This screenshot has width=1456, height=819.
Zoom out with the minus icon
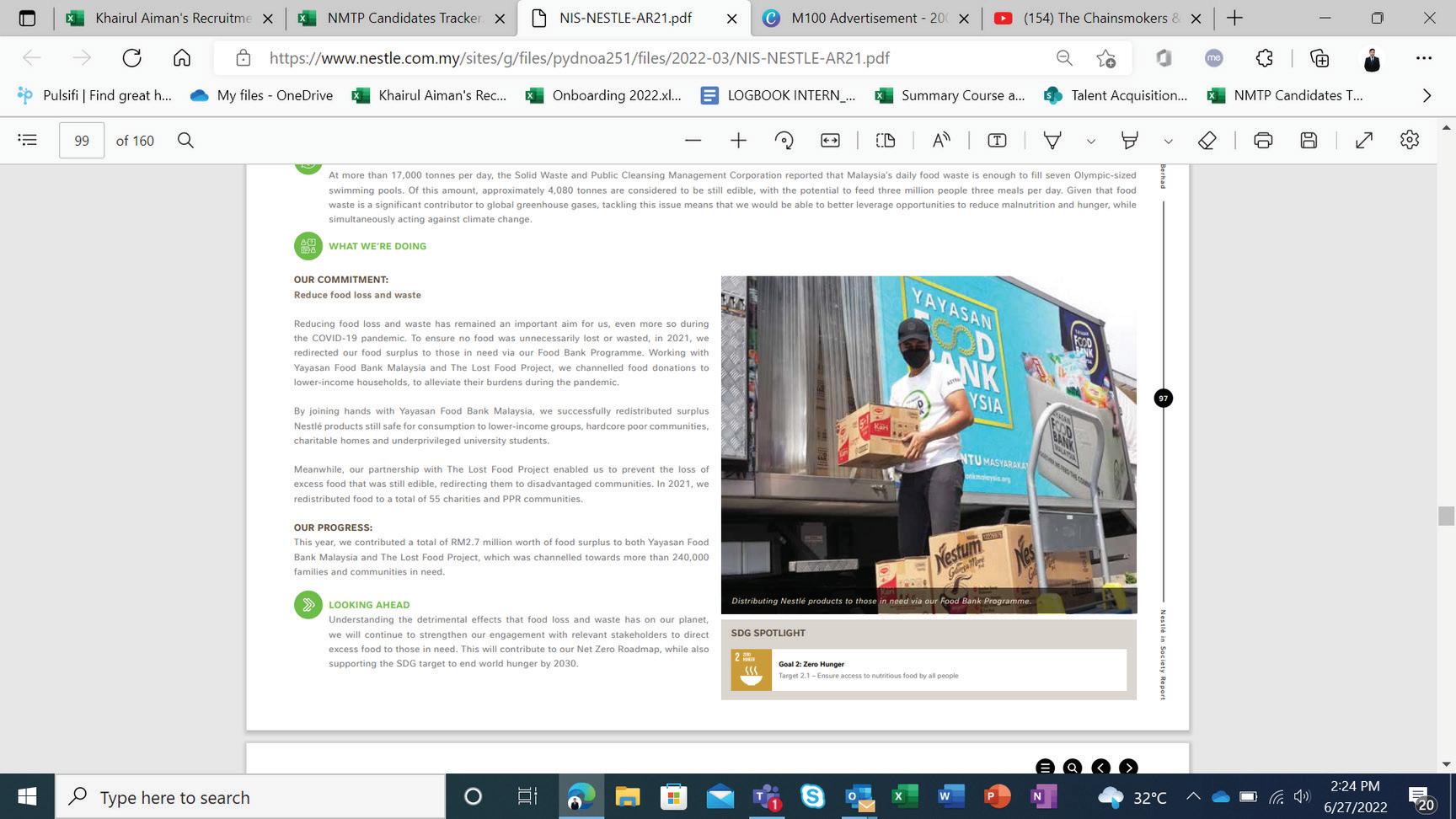pyautogui.click(x=693, y=140)
